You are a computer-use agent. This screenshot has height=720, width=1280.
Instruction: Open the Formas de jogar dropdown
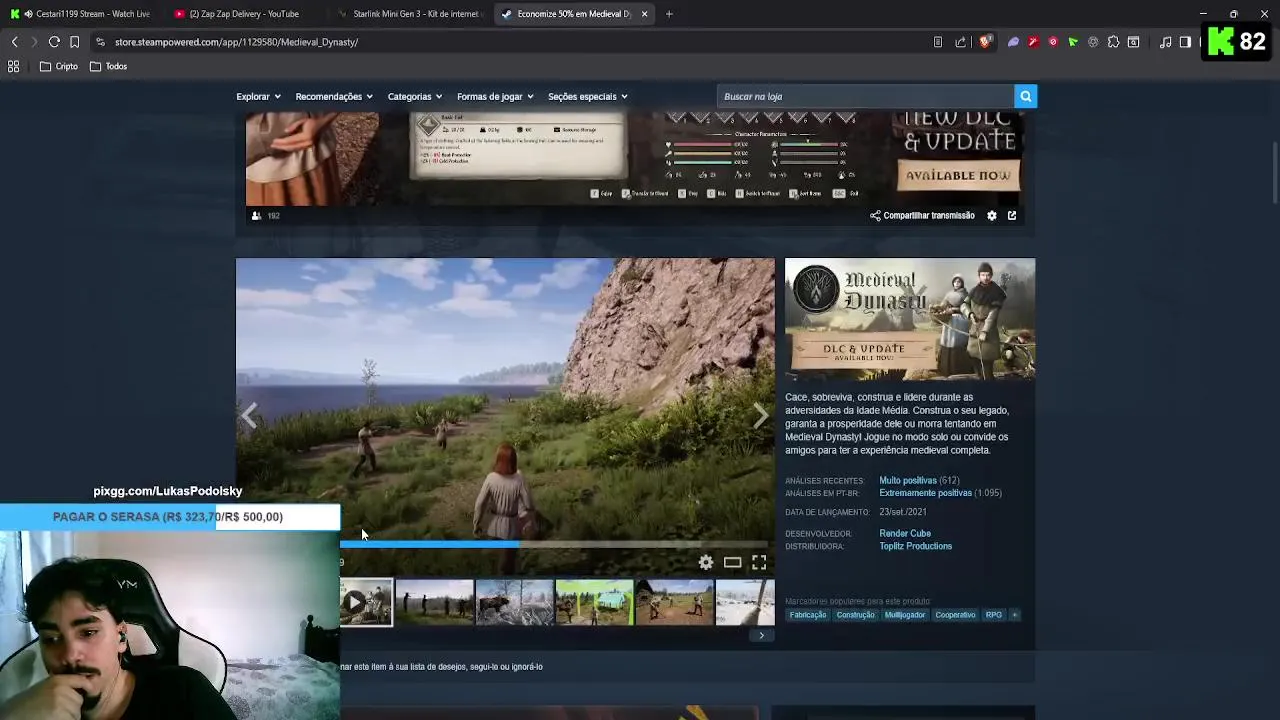[x=495, y=96]
